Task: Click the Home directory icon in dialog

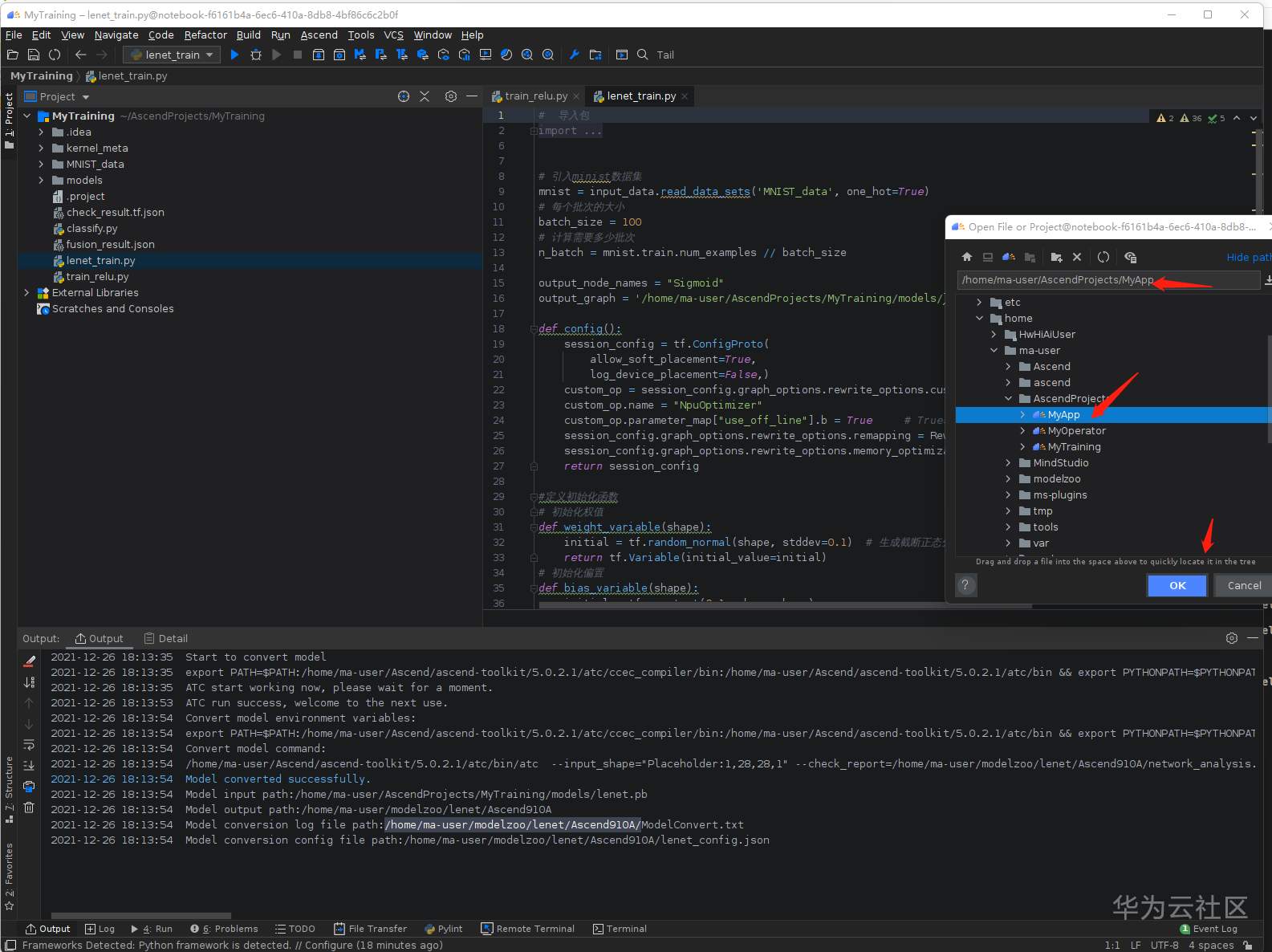Action: pyautogui.click(x=967, y=257)
